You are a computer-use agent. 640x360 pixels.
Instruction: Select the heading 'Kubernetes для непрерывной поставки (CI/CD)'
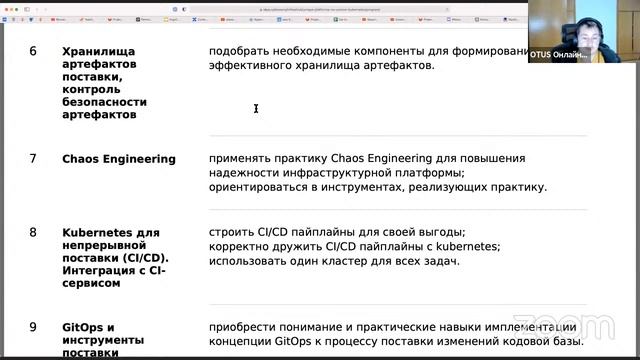click(115, 245)
